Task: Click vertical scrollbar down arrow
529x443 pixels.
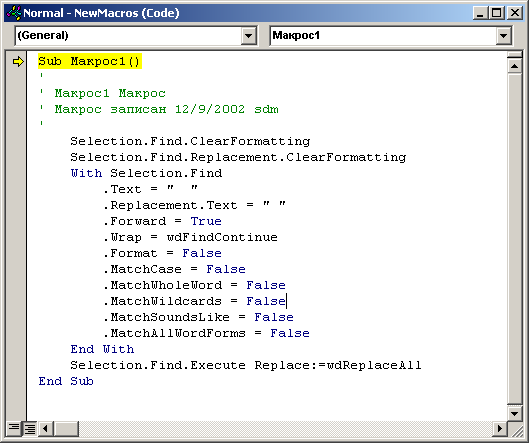Action: (514, 413)
